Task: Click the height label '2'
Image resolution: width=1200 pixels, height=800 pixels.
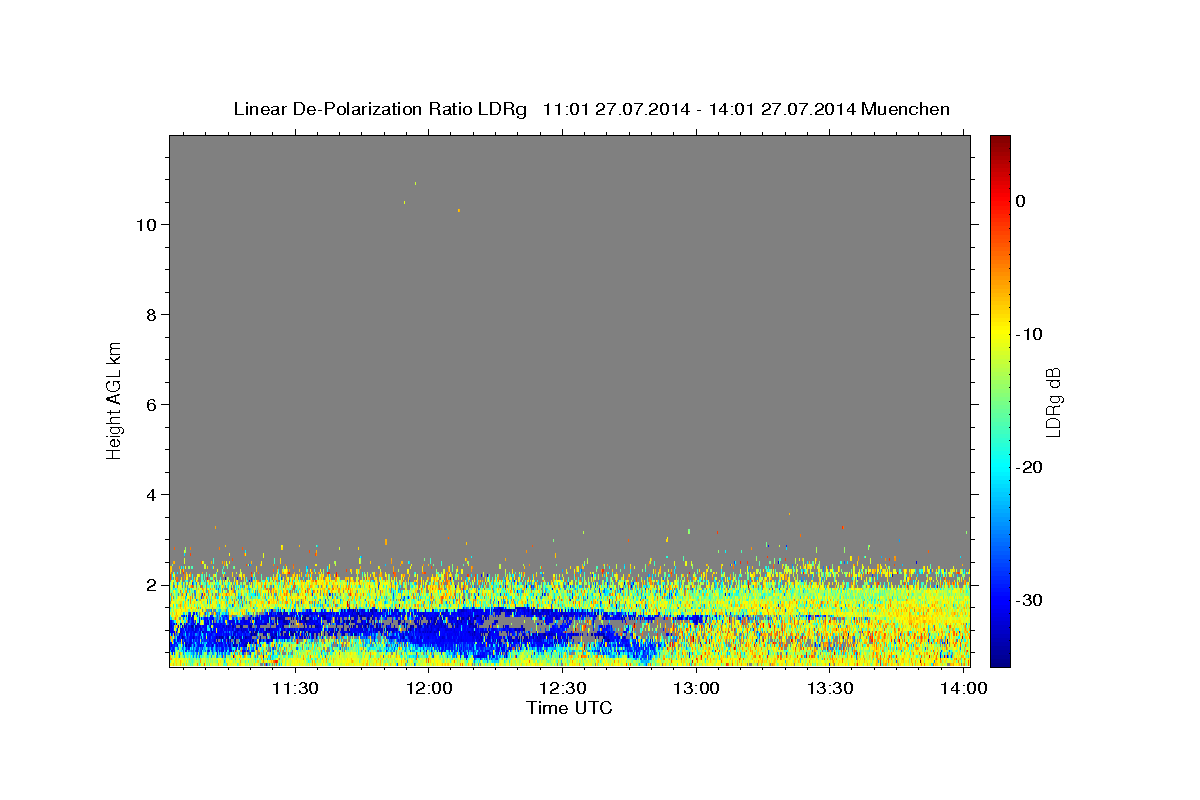Action: (150, 585)
